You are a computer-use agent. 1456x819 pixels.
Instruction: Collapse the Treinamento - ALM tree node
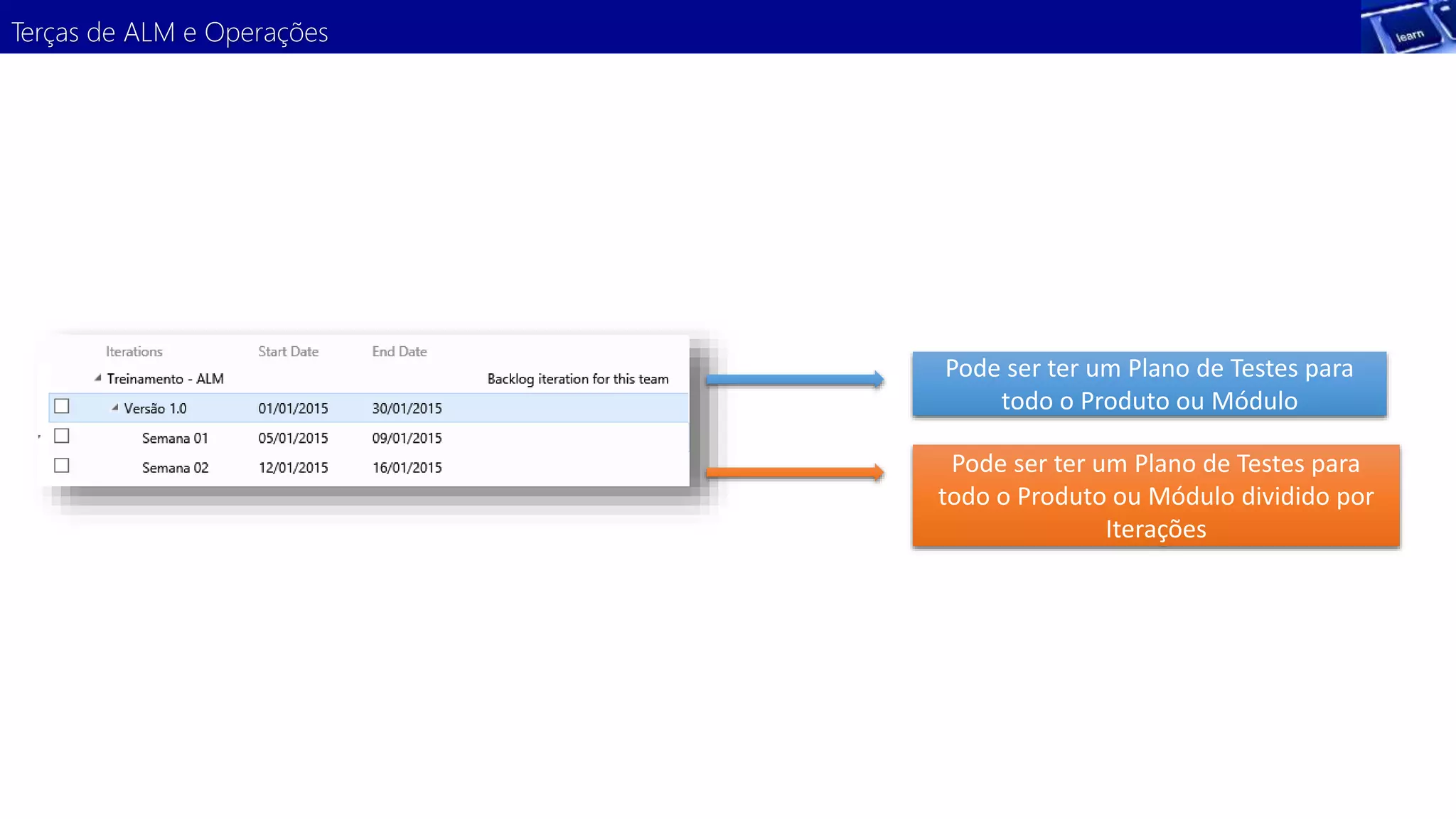[98, 378]
